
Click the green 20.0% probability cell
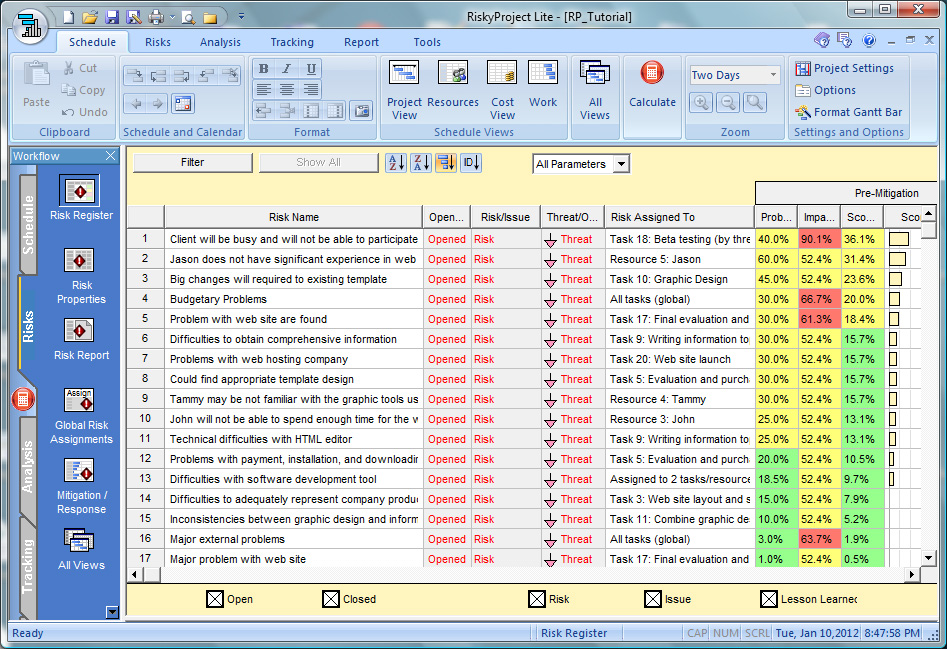[776, 459]
